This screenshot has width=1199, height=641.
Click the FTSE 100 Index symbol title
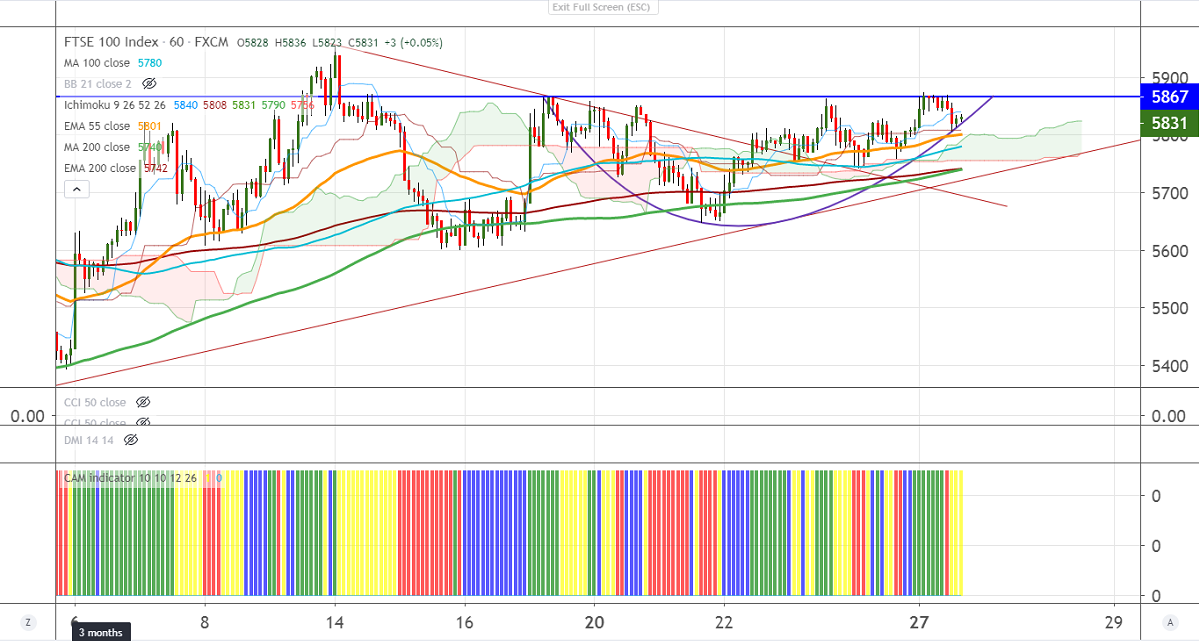(x=112, y=42)
